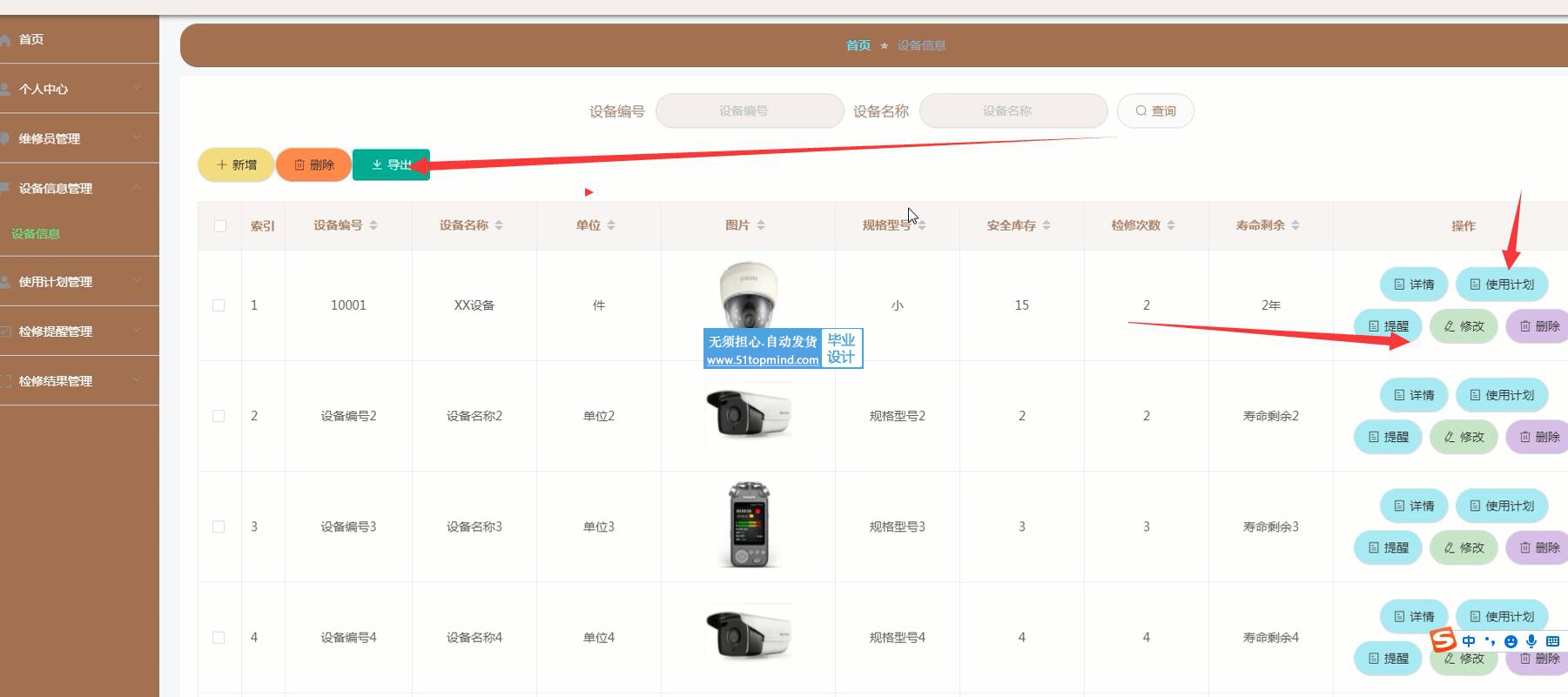Open 详情 for device 10001
Image resolution: width=1568 pixels, height=697 pixels.
click(1414, 285)
